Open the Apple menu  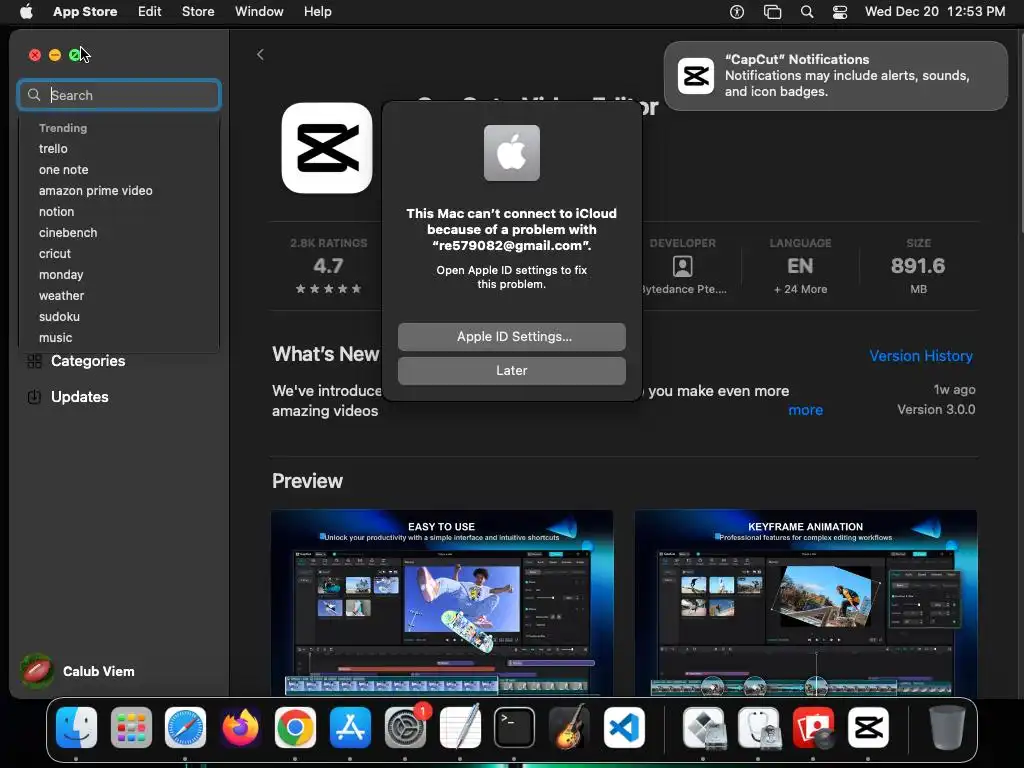point(26,11)
